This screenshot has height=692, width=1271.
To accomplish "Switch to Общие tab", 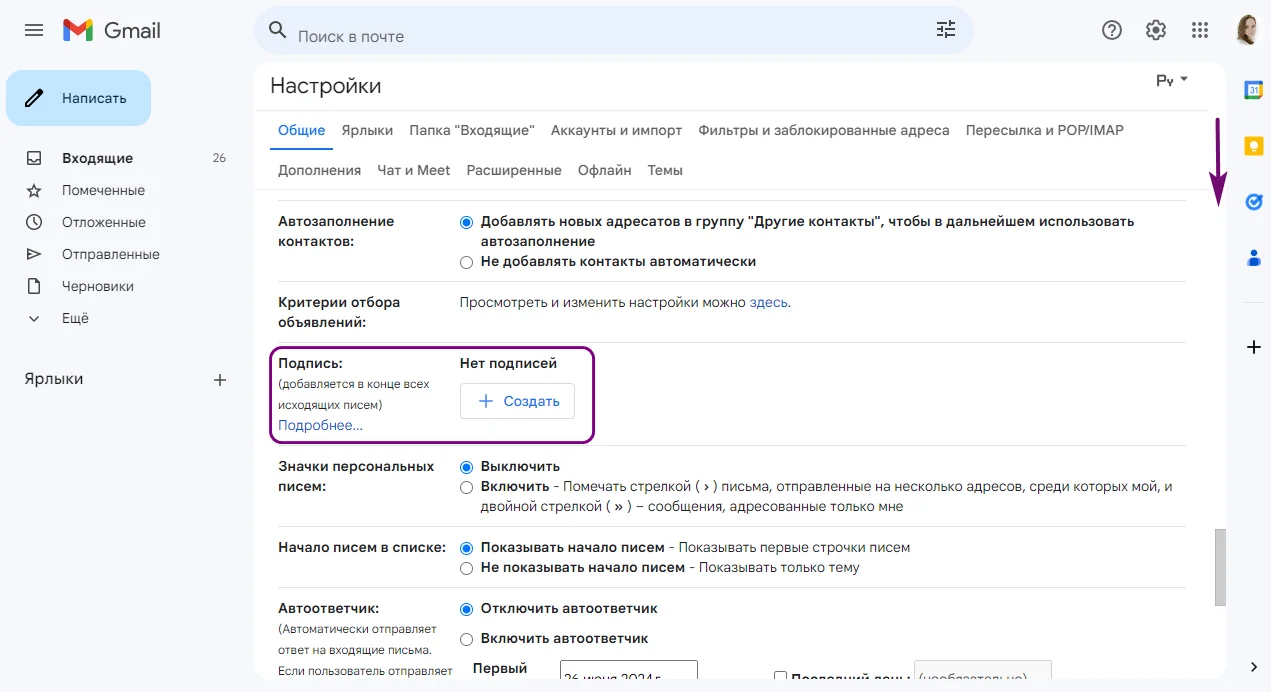I will pyautogui.click(x=301, y=130).
